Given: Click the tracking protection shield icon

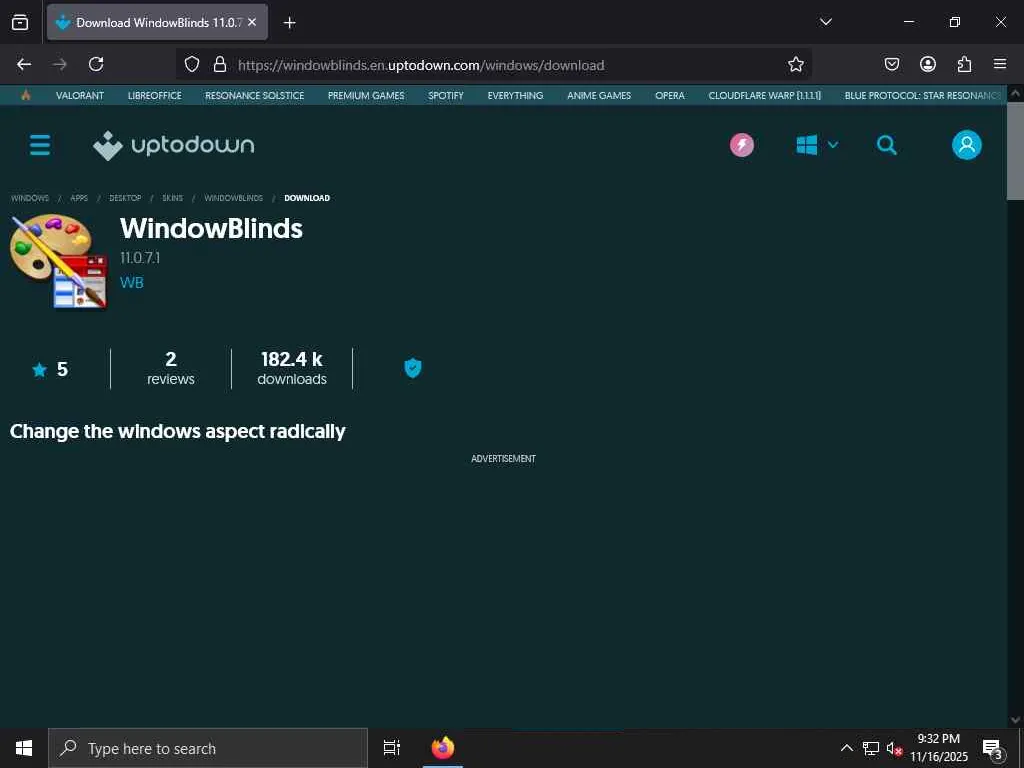Looking at the screenshot, I should click(191, 64).
